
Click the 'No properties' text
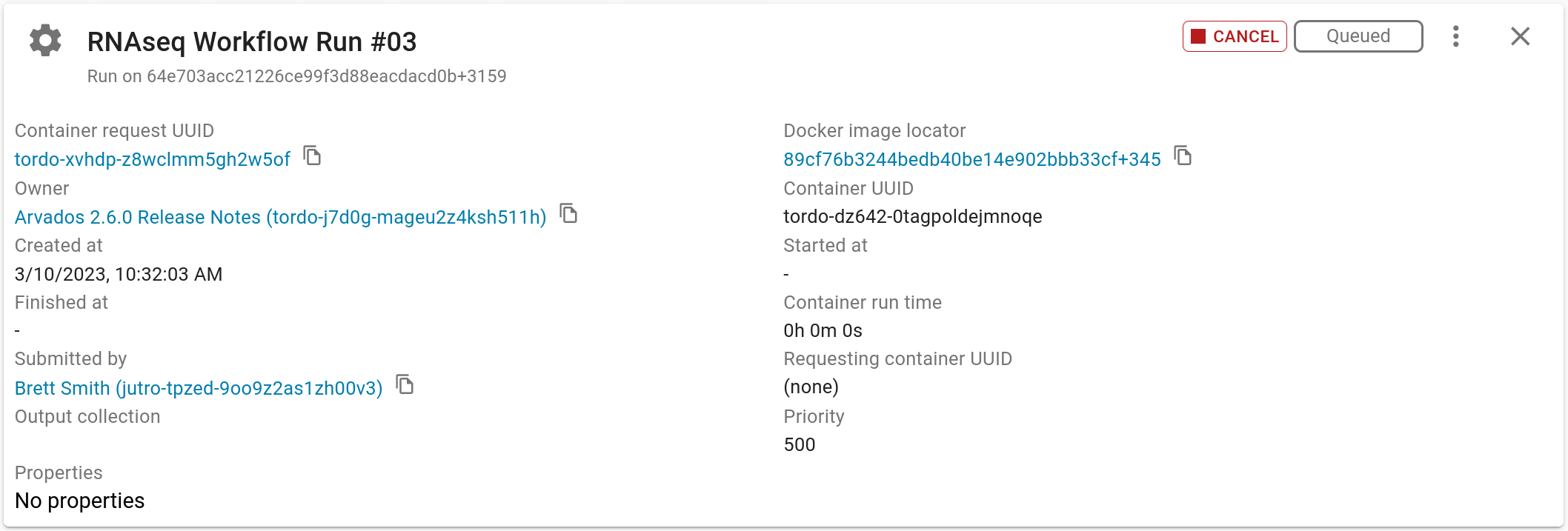click(80, 501)
